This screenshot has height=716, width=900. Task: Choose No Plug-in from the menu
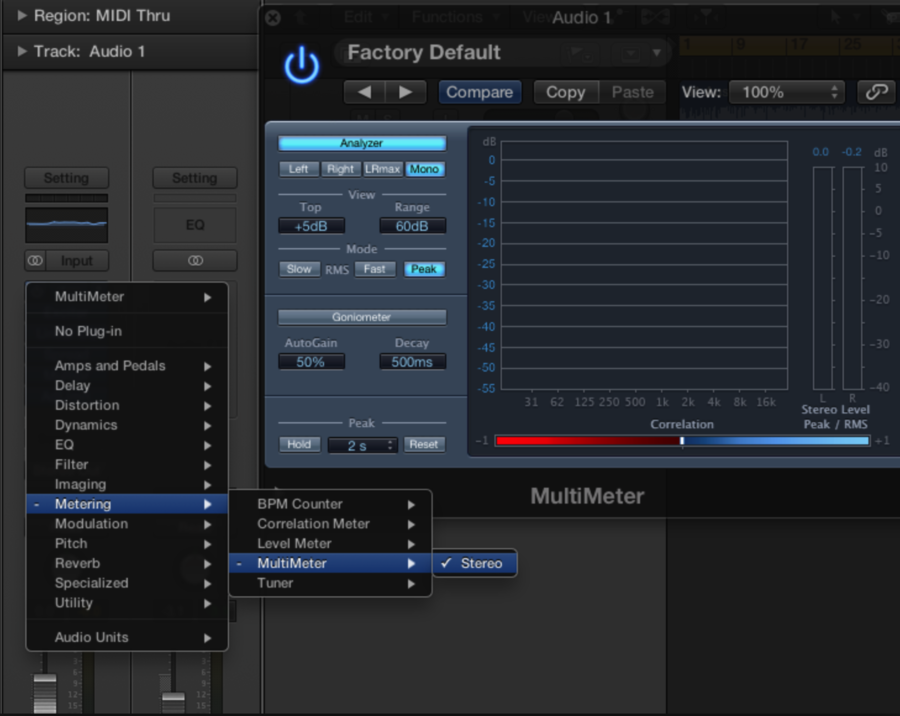pos(127,331)
